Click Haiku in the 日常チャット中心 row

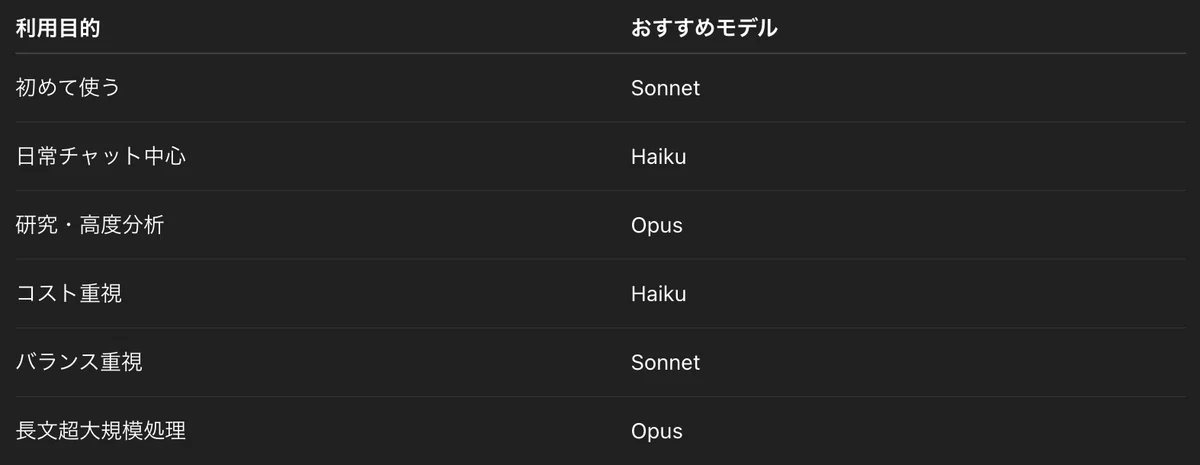658,157
